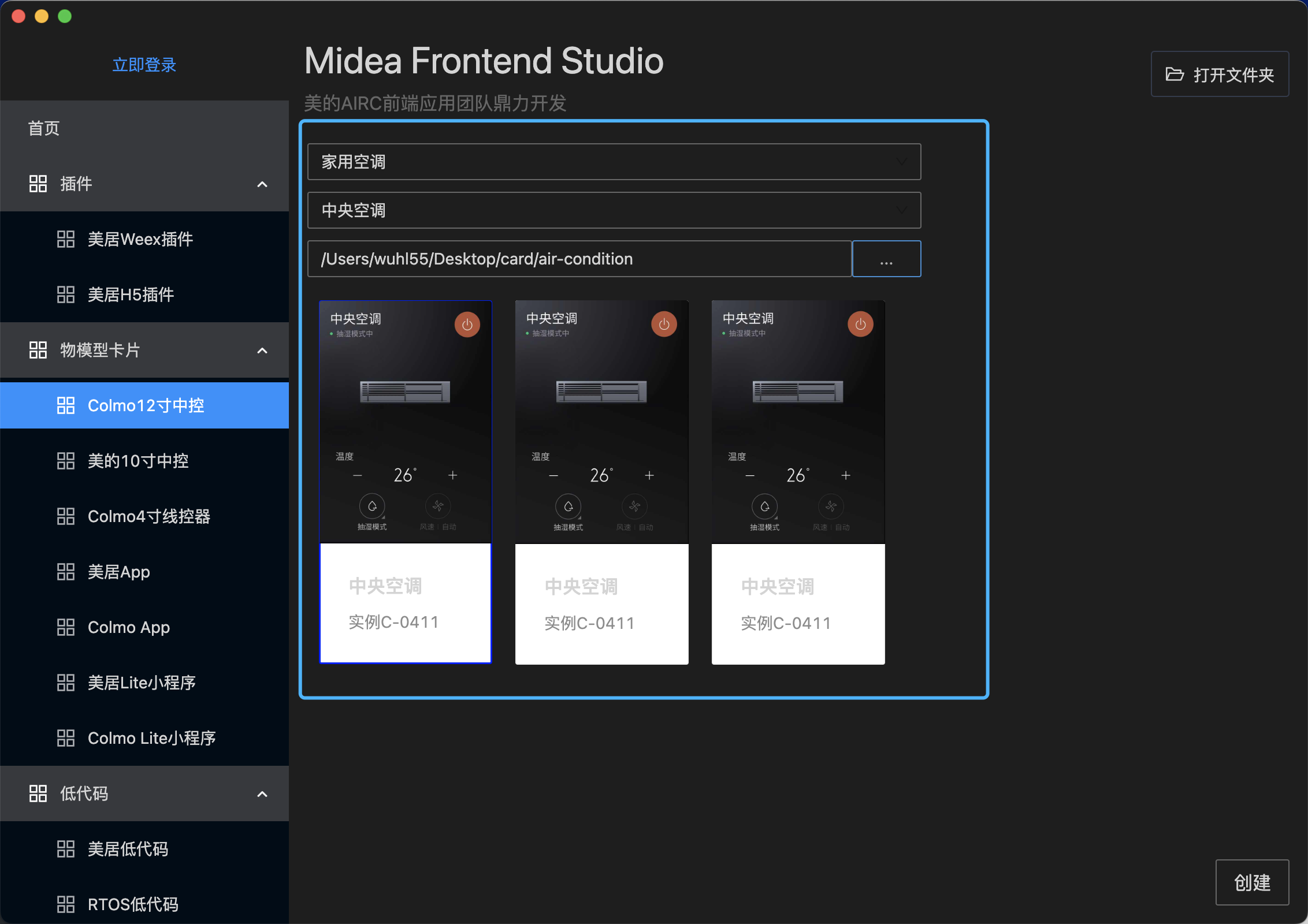Open 美居App in the sidebar
Viewport: 1308px width, 924px height.
(x=144, y=572)
